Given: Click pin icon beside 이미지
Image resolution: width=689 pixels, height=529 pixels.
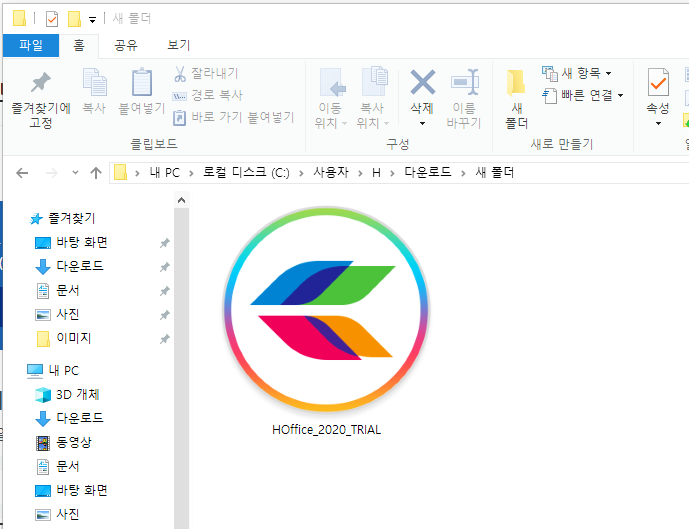Looking at the screenshot, I should [164, 339].
